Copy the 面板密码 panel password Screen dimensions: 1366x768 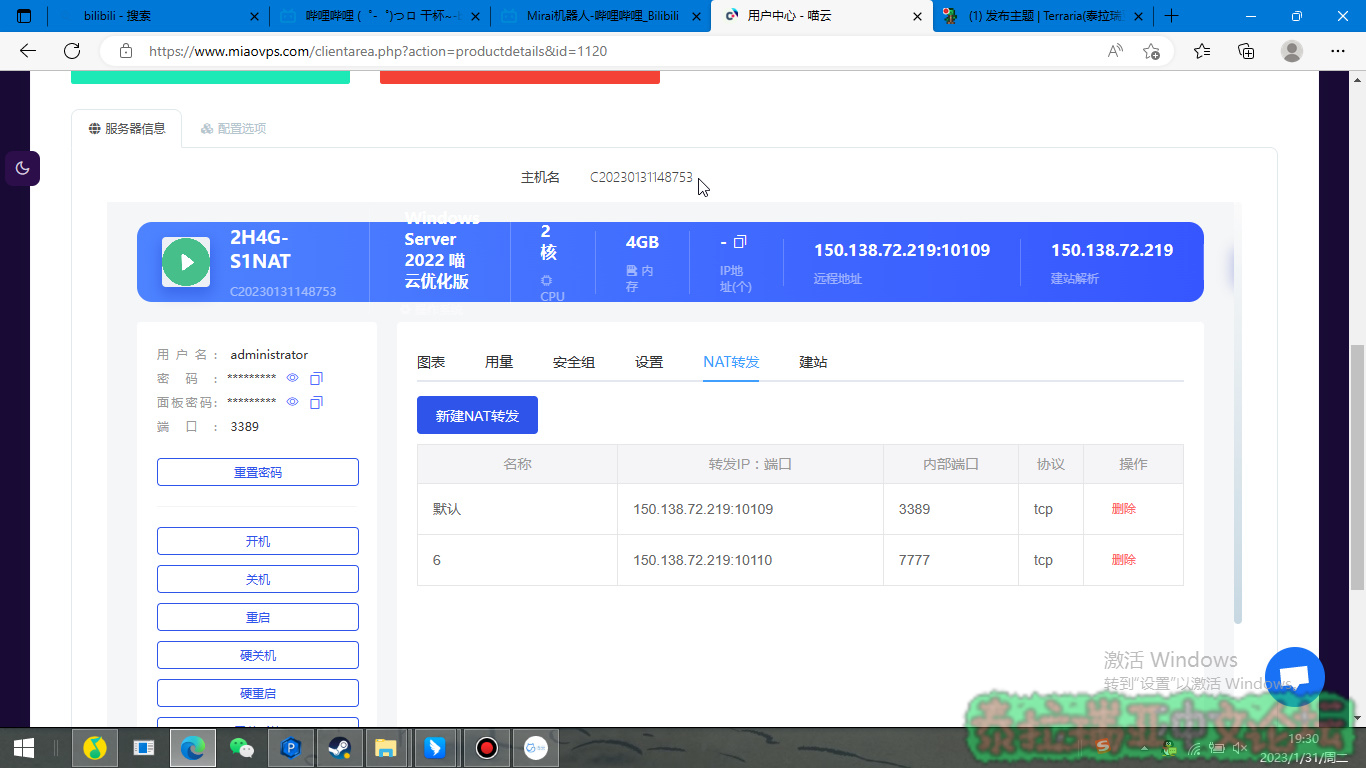(x=316, y=403)
